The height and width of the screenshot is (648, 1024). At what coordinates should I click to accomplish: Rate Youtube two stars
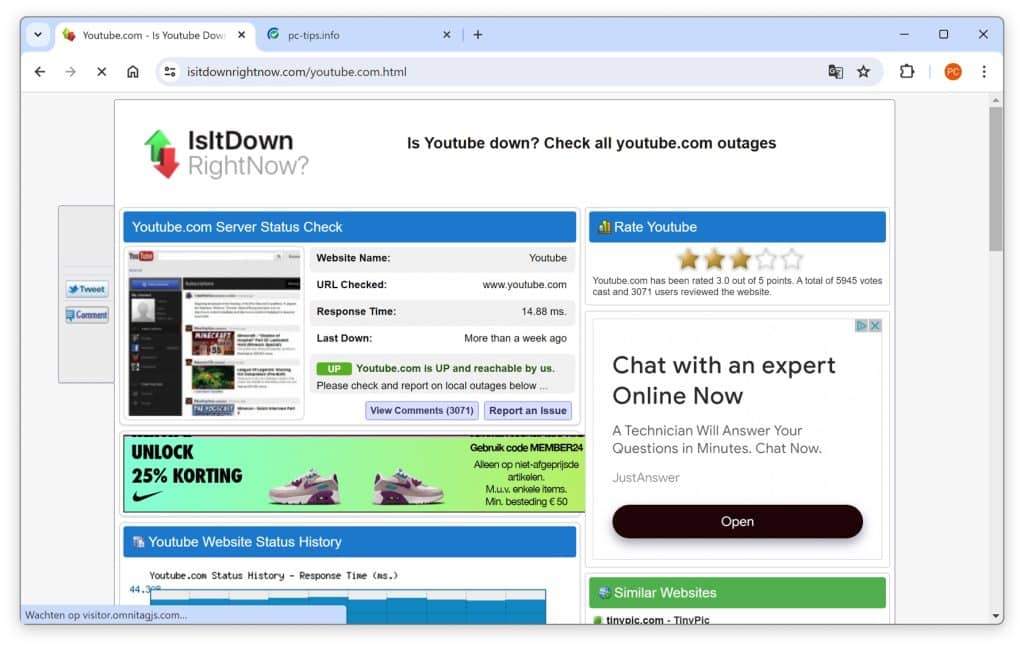pyautogui.click(x=714, y=259)
